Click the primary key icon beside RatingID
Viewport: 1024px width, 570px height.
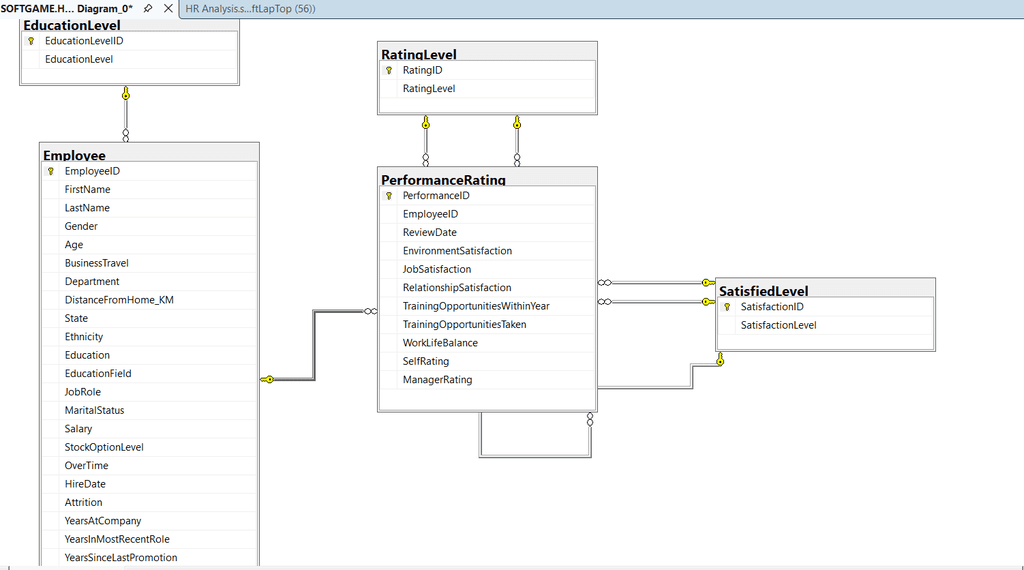pyautogui.click(x=388, y=71)
